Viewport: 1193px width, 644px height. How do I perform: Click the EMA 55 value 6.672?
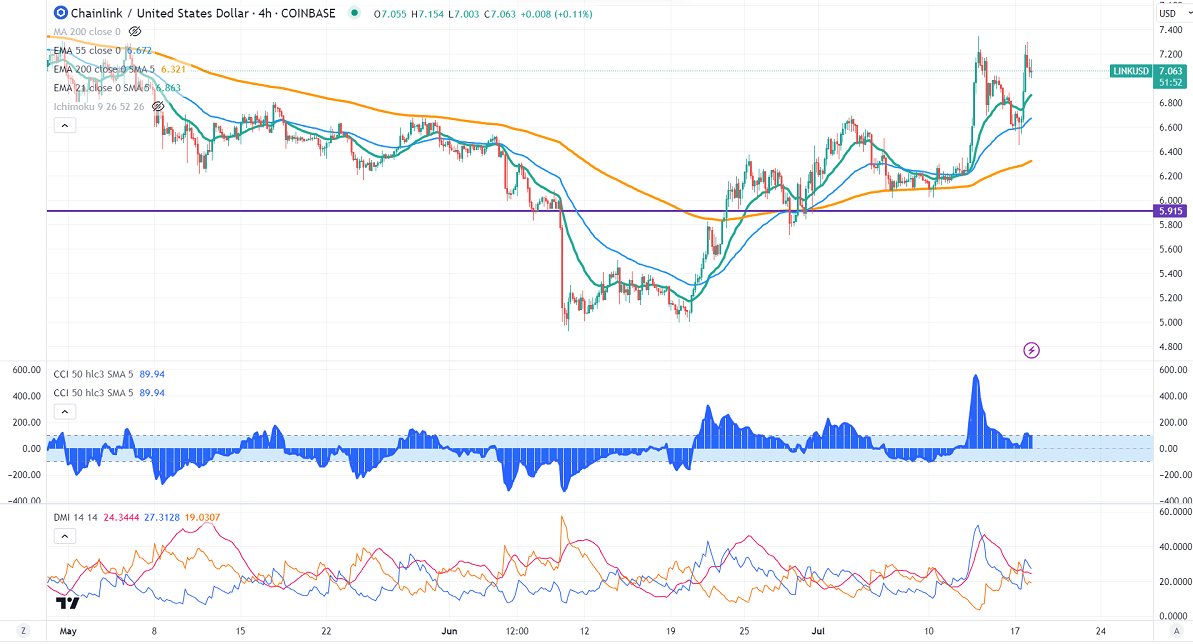point(138,51)
